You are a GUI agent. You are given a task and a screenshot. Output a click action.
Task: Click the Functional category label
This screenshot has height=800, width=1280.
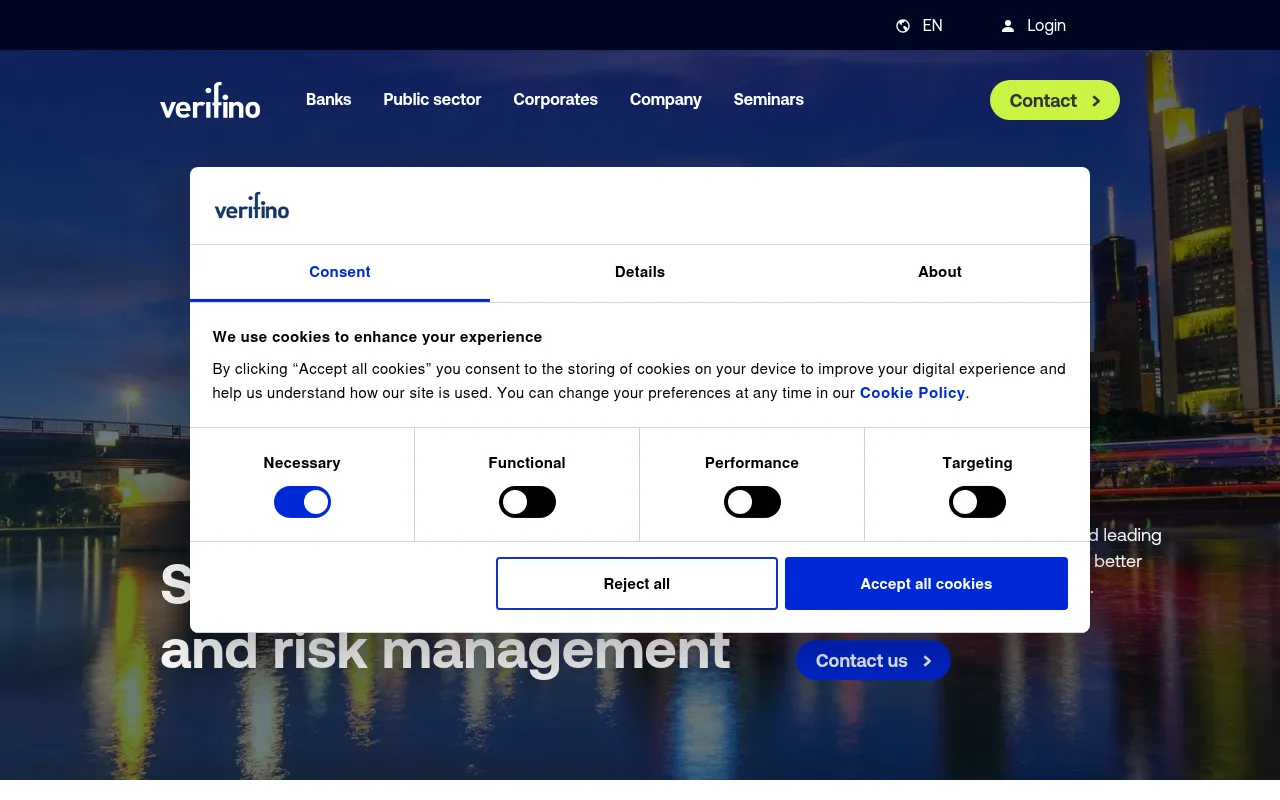[x=527, y=463]
